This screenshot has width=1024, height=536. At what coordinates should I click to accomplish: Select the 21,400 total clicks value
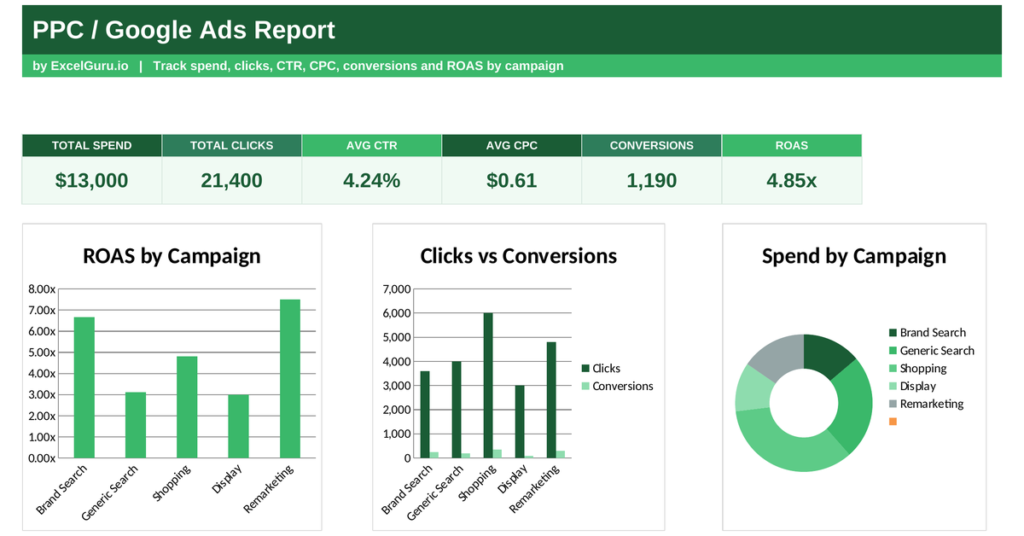tap(232, 180)
